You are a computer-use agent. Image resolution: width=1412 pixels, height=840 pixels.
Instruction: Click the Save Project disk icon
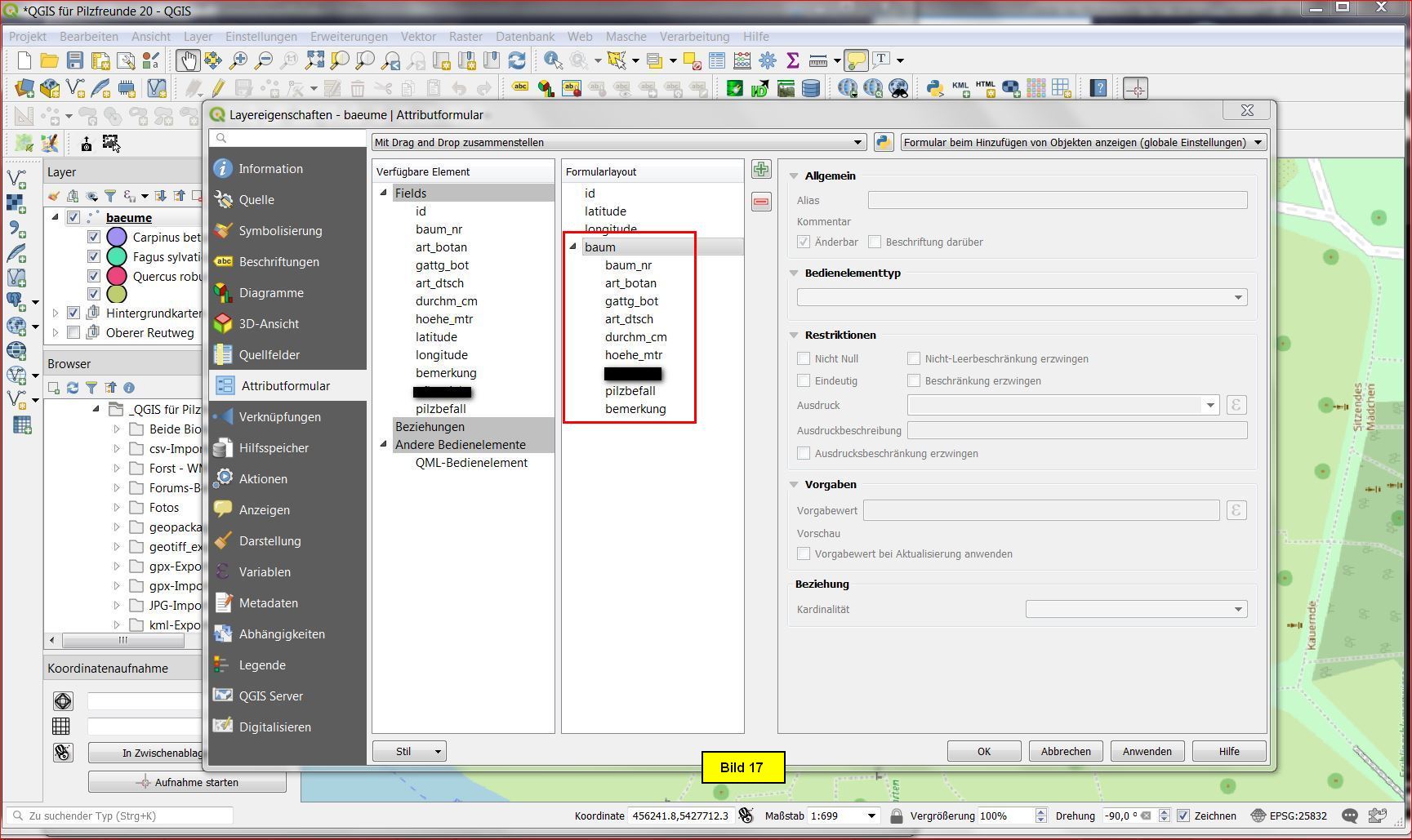(75, 60)
